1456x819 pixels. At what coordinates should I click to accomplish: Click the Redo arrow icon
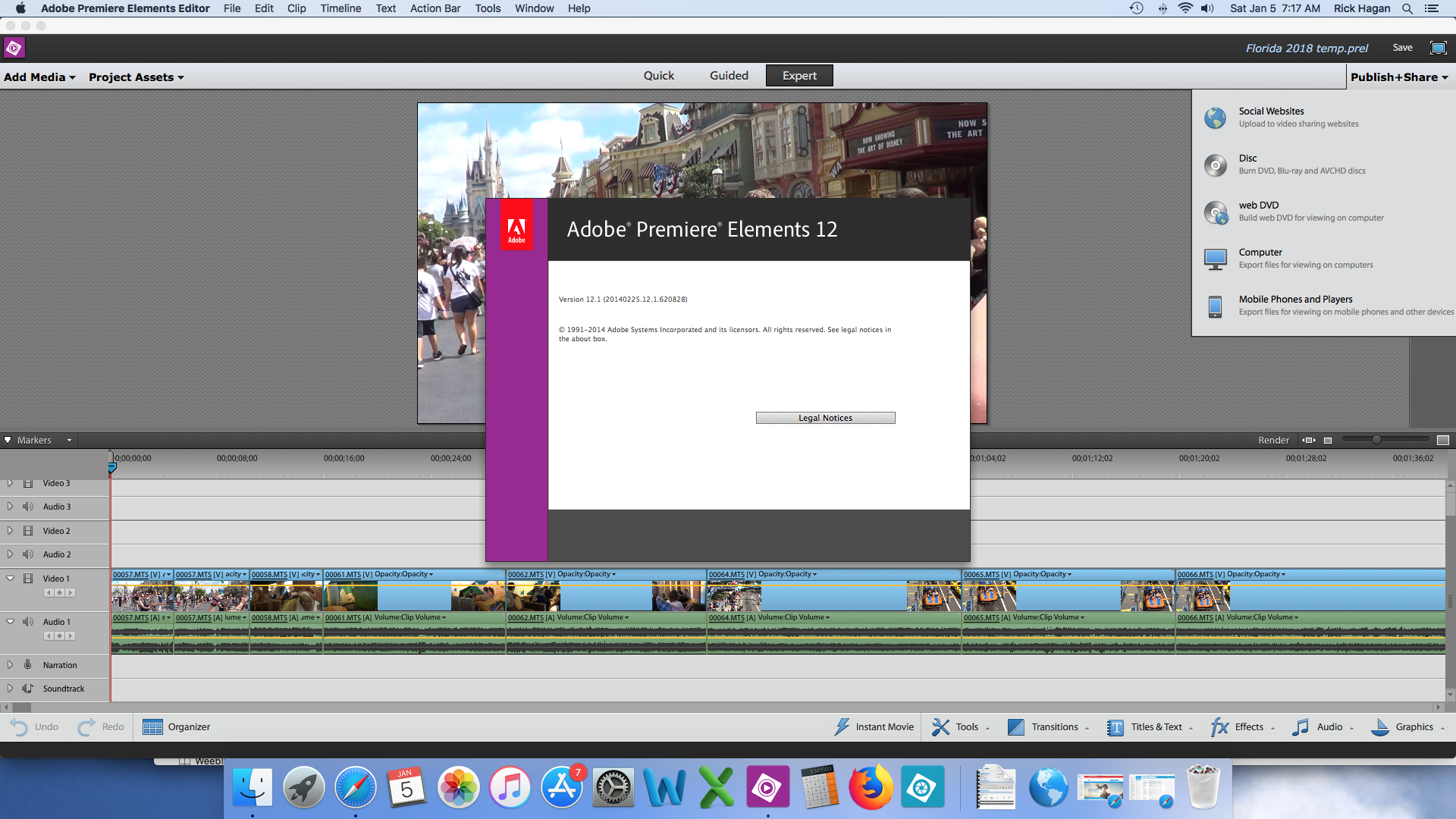pos(86,727)
